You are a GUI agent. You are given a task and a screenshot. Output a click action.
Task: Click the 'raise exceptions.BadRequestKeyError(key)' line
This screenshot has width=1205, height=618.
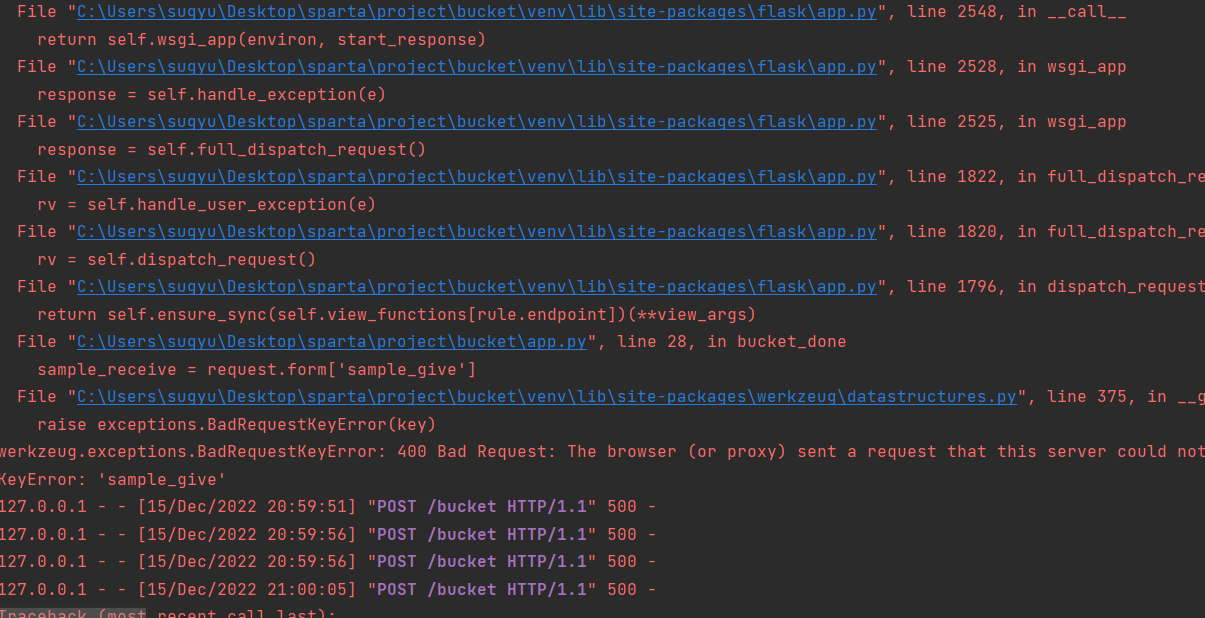tap(236, 425)
